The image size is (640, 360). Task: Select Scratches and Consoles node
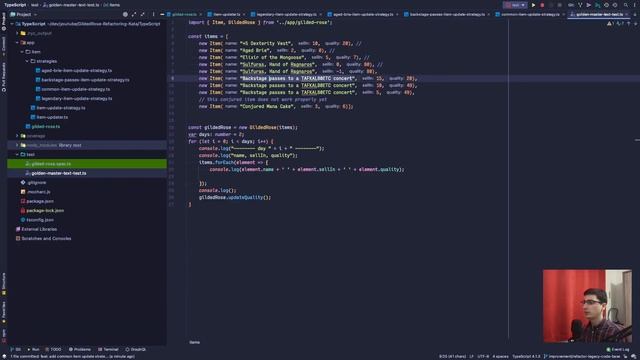pyautogui.click(x=46, y=239)
